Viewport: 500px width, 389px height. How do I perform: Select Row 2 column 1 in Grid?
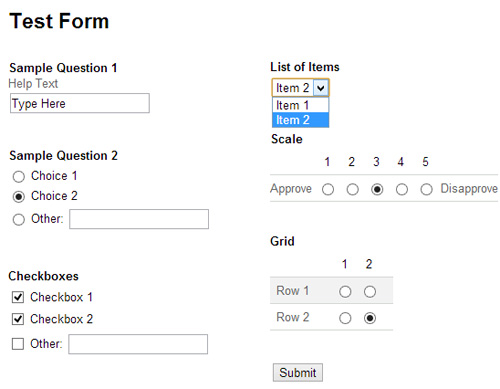[345, 318]
